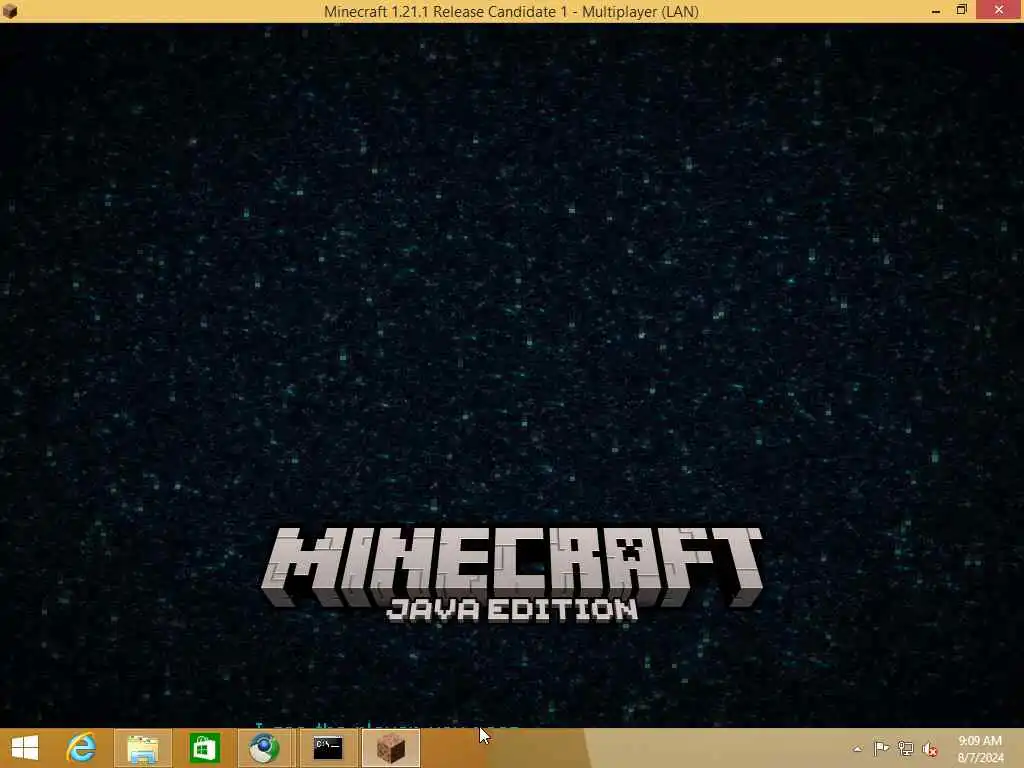The width and height of the screenshot is (1024, 768).
Task: Open the Windows Start button
Action: [x=25, y=748]
